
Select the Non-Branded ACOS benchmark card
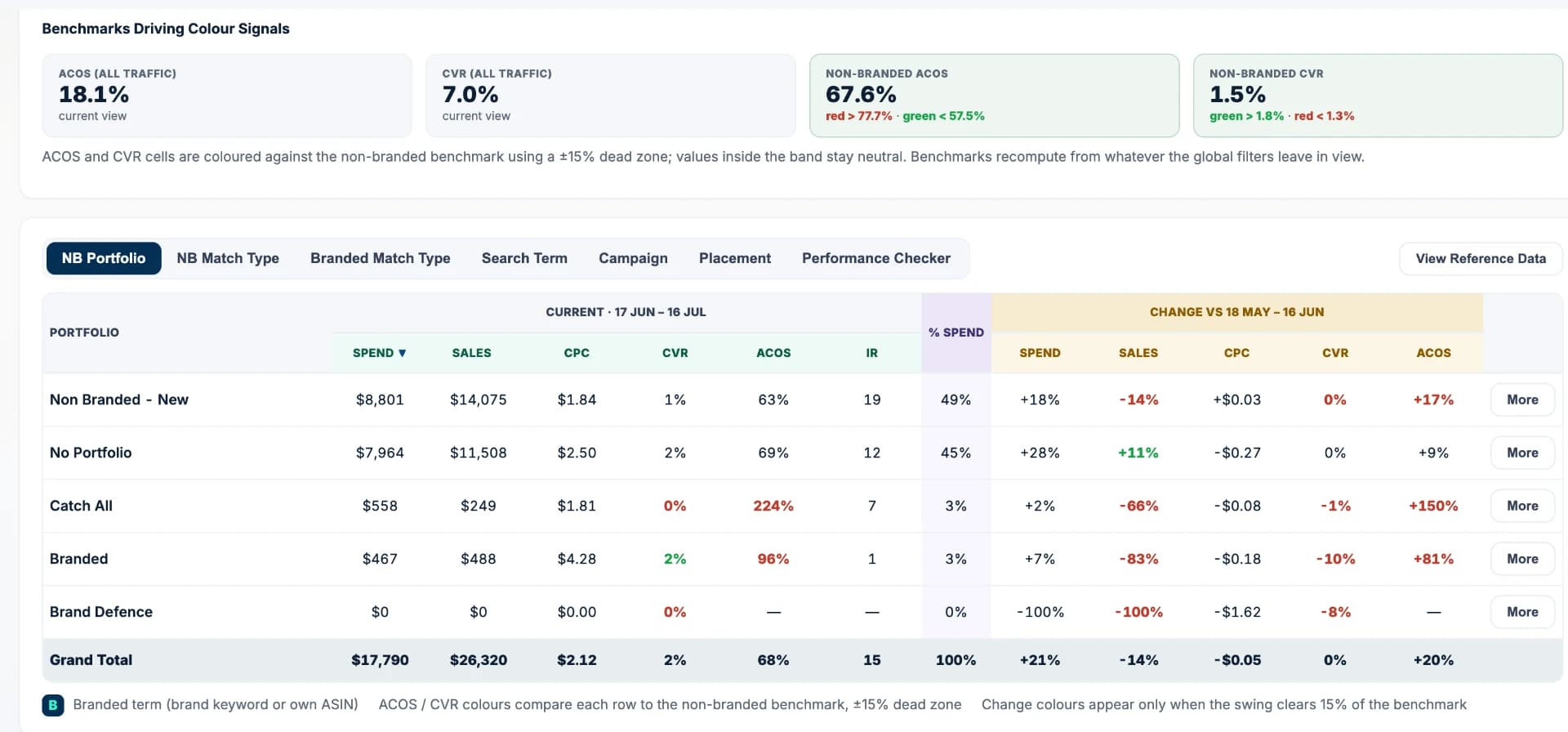[x=994, y=96]
